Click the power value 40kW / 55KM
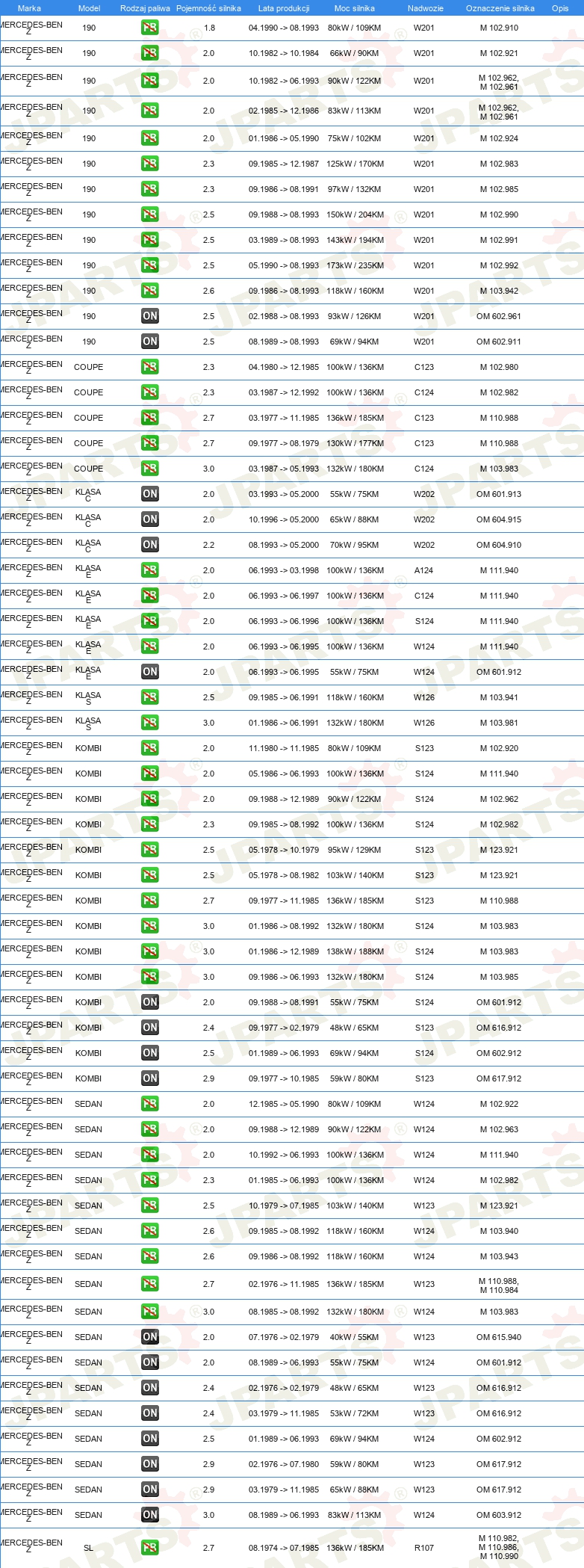This screenshot has height=1568, width=584. tap(355, 1337)
